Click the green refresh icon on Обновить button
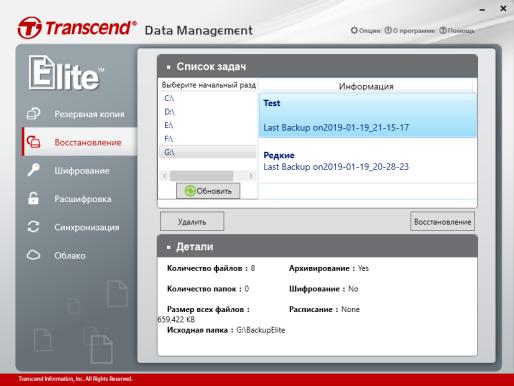Viewport: 514px width, 386px height. [x=190, y=191]
